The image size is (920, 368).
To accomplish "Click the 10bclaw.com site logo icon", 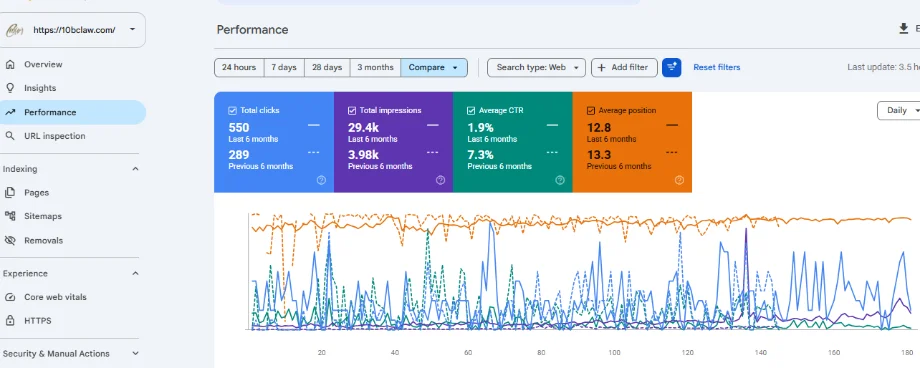I will [x=14, y=30].
